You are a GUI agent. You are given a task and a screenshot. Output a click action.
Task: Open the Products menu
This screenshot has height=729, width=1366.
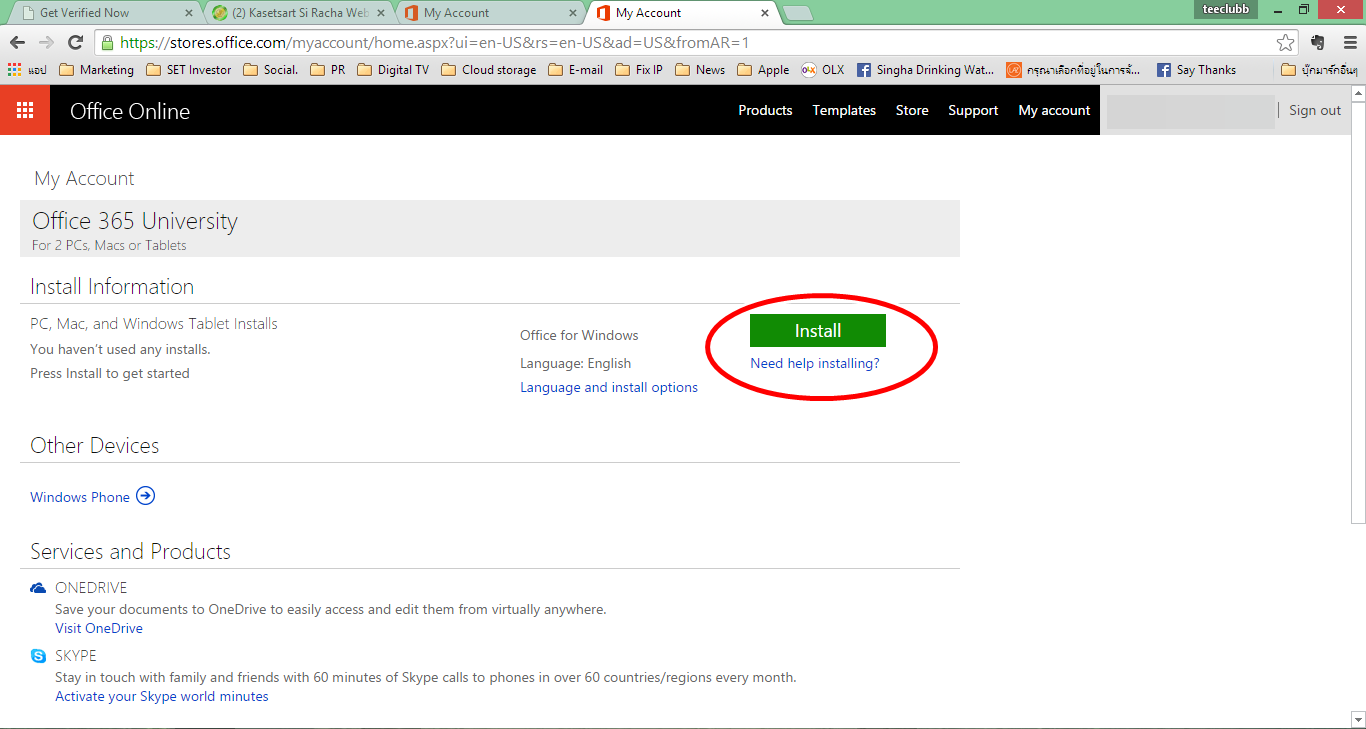[765, 110]
